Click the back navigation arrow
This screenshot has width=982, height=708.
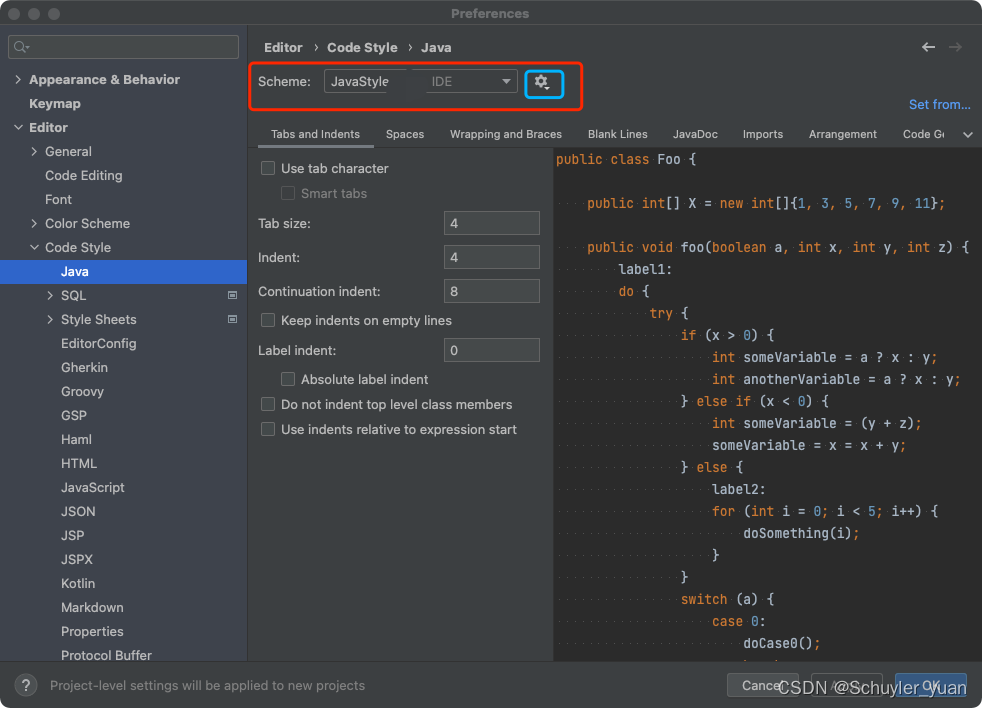click(x=928, y=47)
